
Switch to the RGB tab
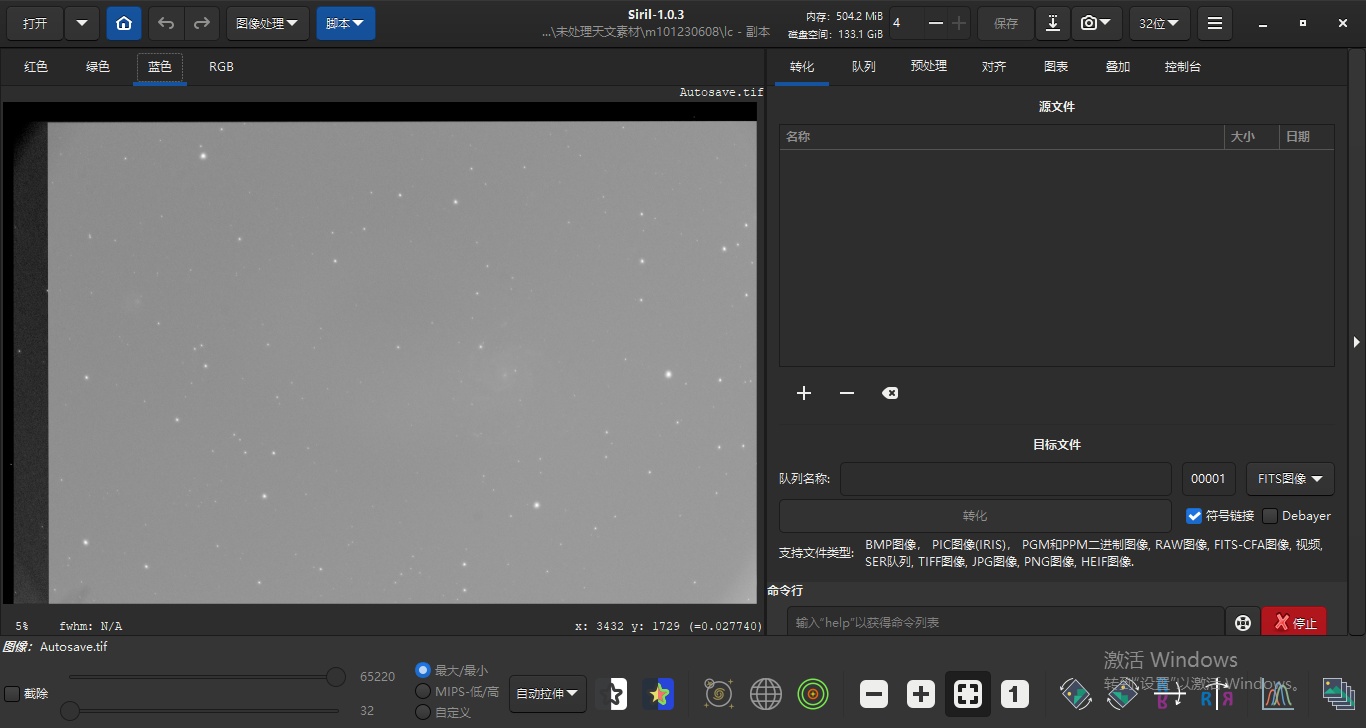(x=221, y=67)
